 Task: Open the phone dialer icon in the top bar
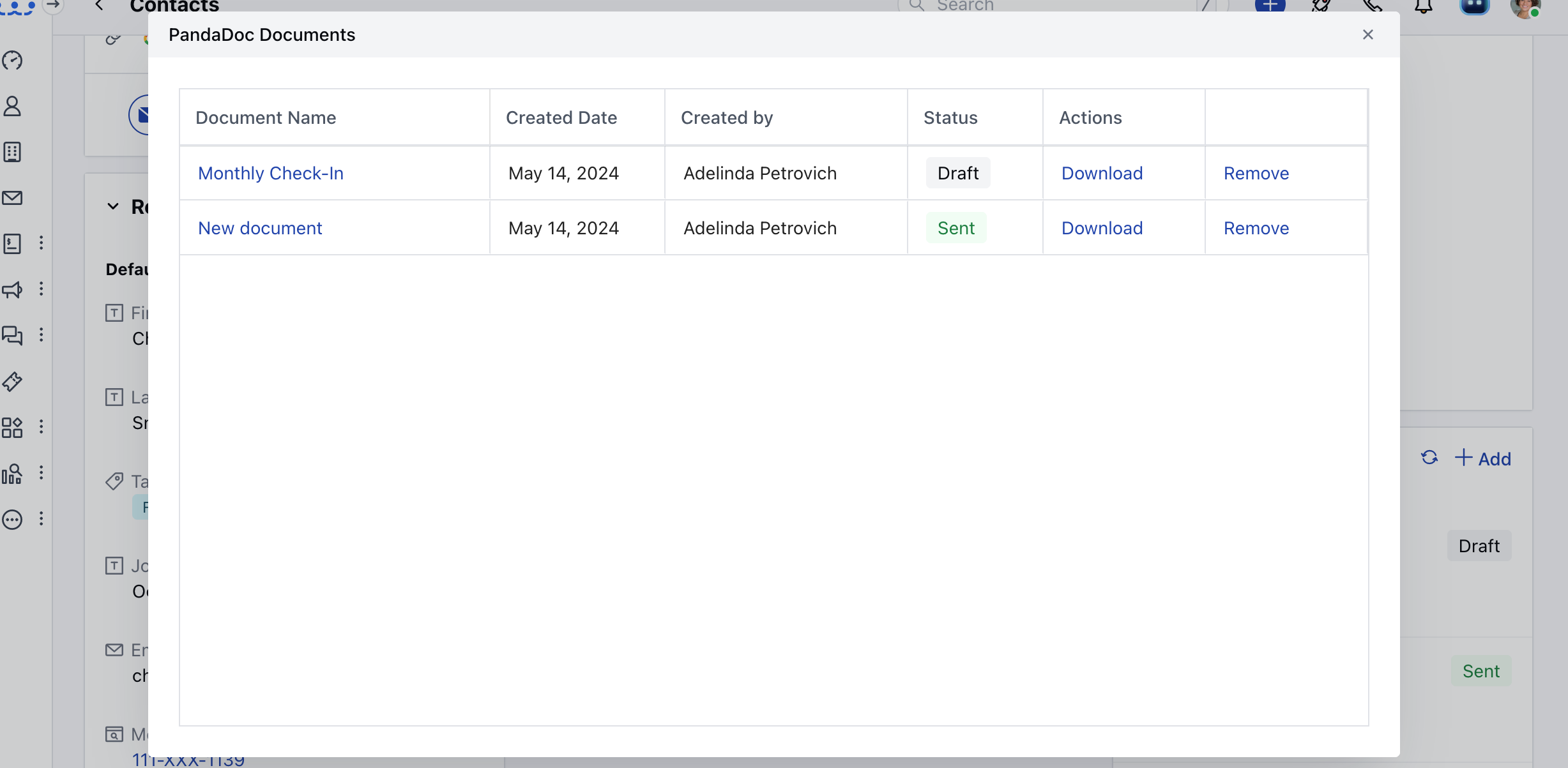click(1373, 6)
